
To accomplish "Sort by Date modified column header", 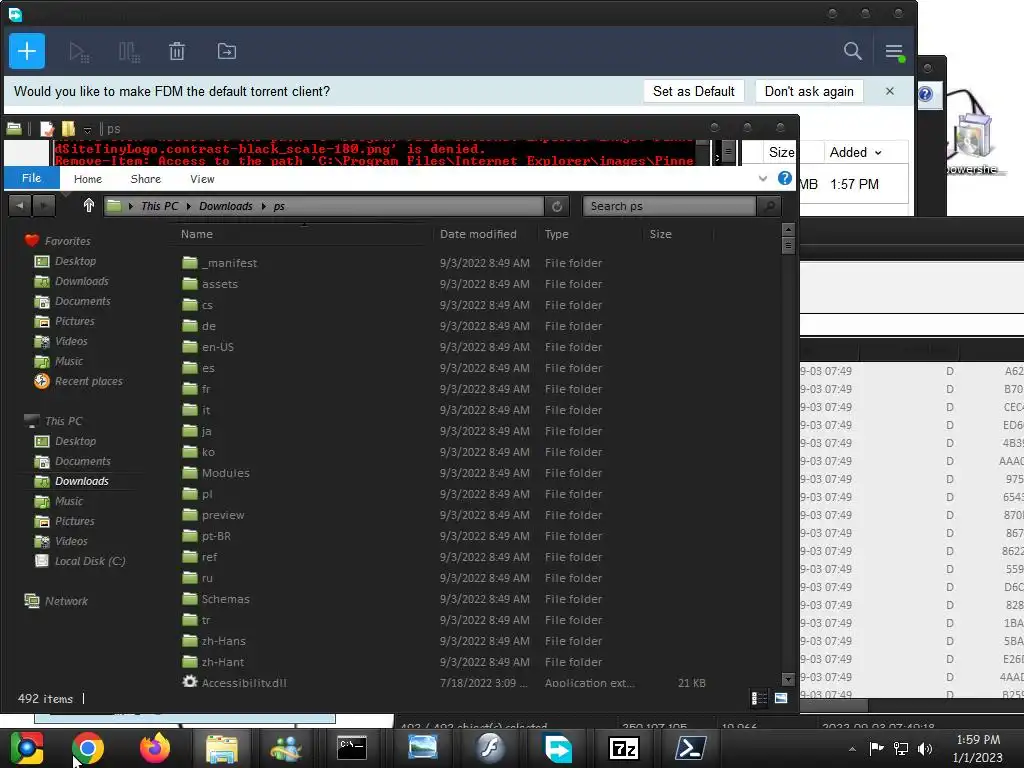I will coord(478,234).
